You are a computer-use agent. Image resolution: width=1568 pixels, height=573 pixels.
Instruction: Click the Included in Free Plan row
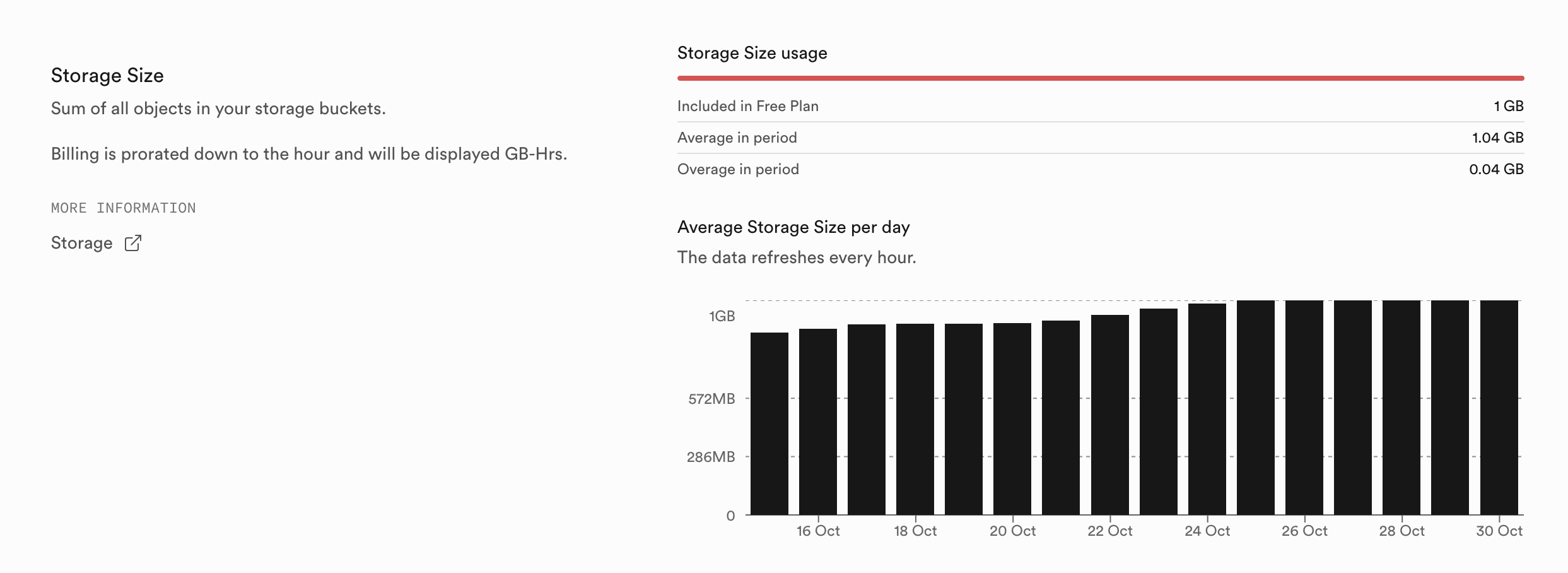[1101, 106]
